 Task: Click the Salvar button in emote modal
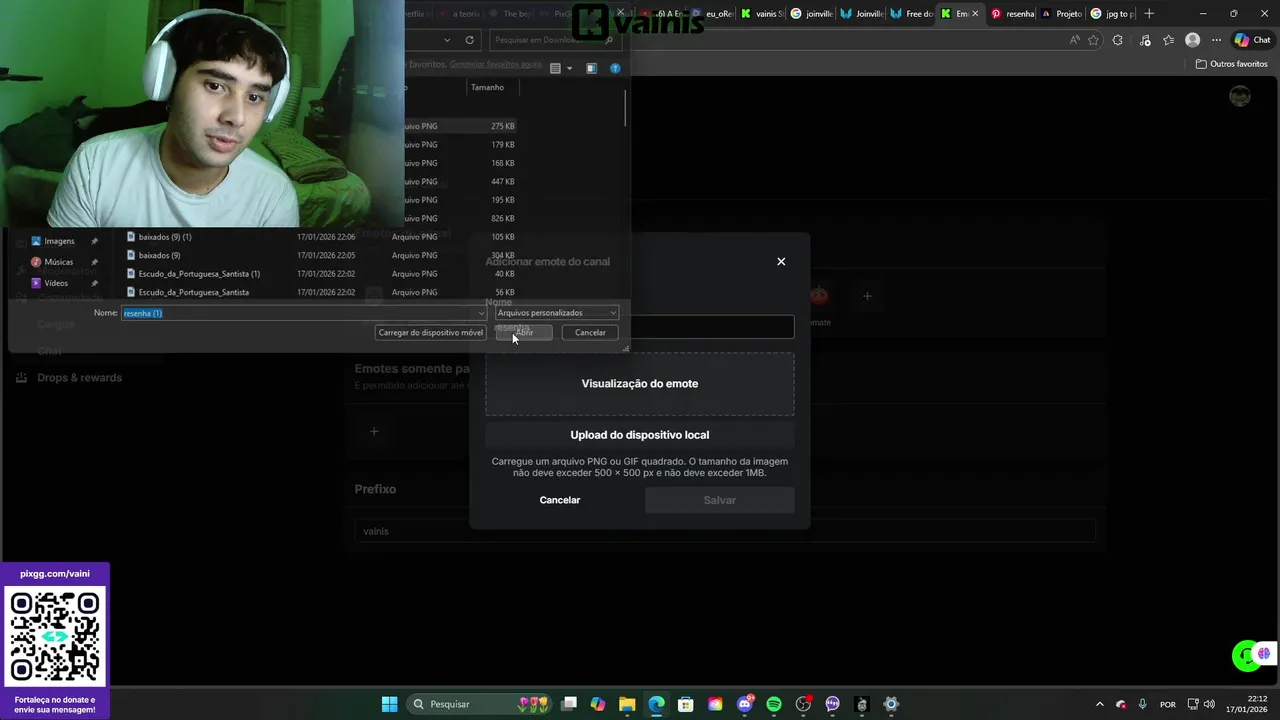pos(720,500)
